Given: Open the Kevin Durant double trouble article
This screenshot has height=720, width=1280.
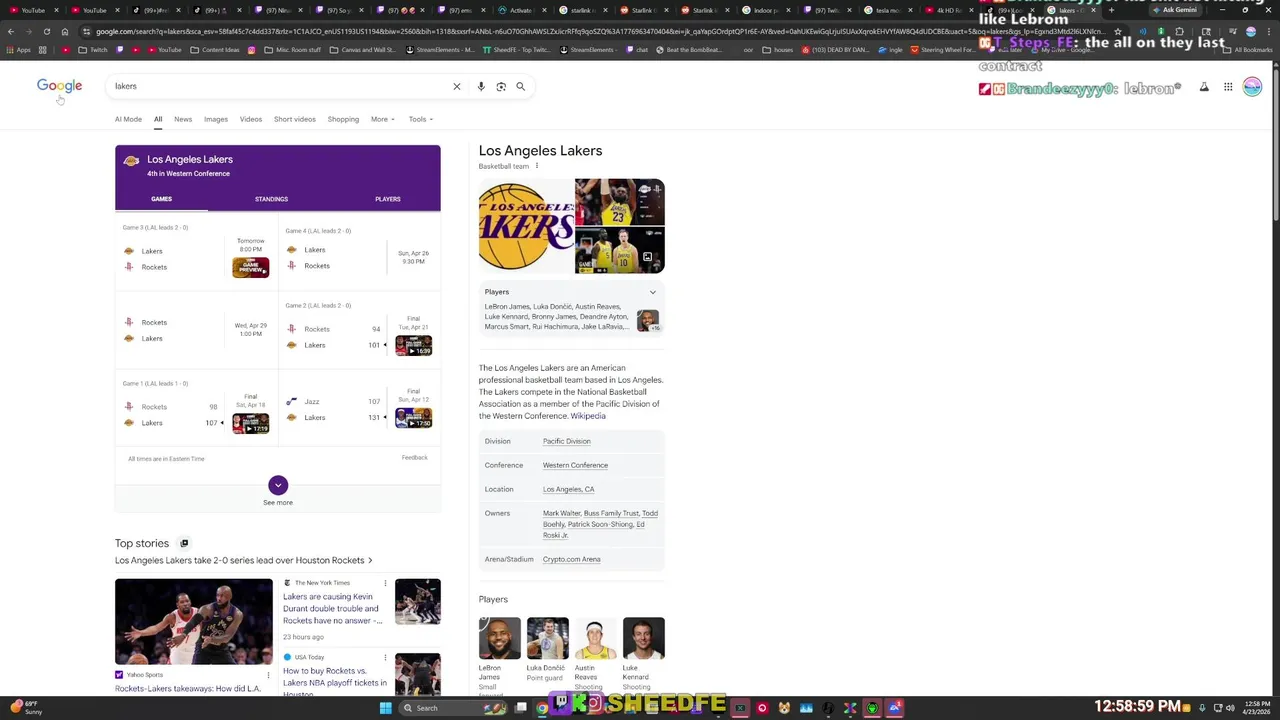Looking at the screenshot, I should (332, 608).
